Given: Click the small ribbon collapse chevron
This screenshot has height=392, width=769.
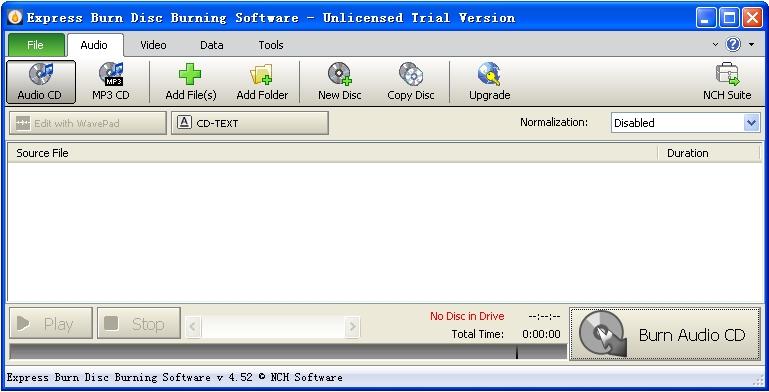Looking at the screenshot, I should click(715, 45).
